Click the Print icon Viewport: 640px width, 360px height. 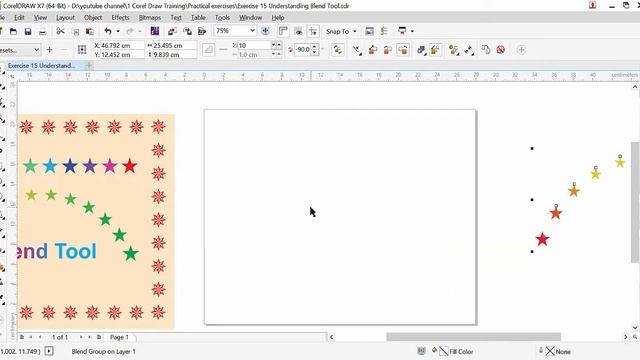click(42, 31)
